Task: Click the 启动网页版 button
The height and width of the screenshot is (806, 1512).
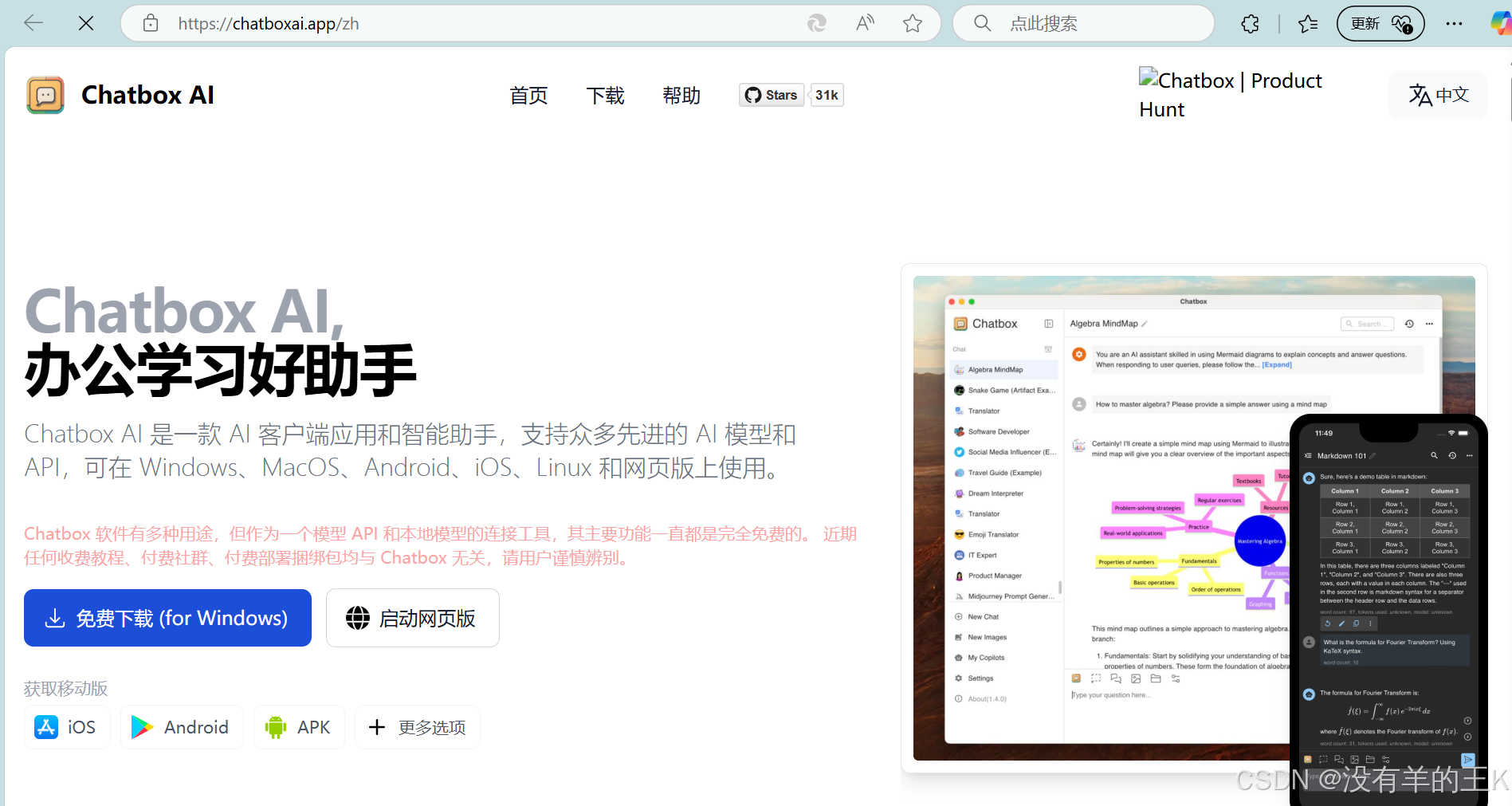Action: (413, 618)
